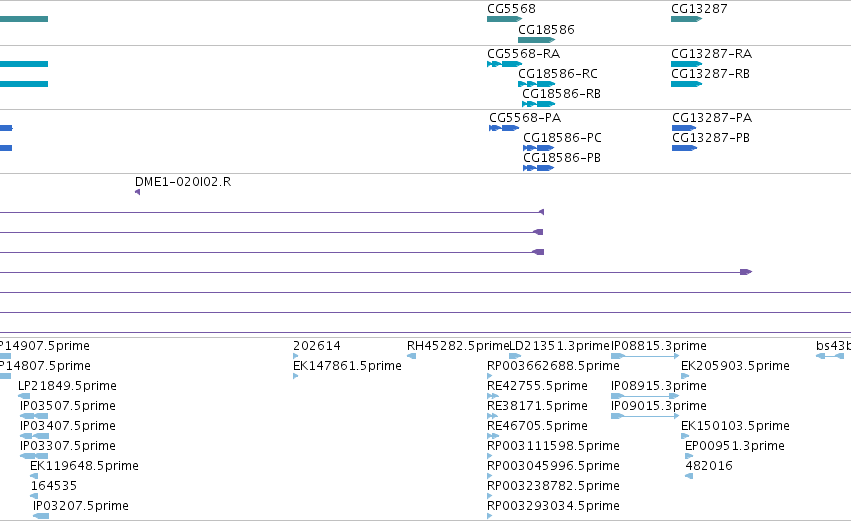Open EST label IP03207.5prime
The height and width of the screenshot is (521, 851).
[81, 506]
